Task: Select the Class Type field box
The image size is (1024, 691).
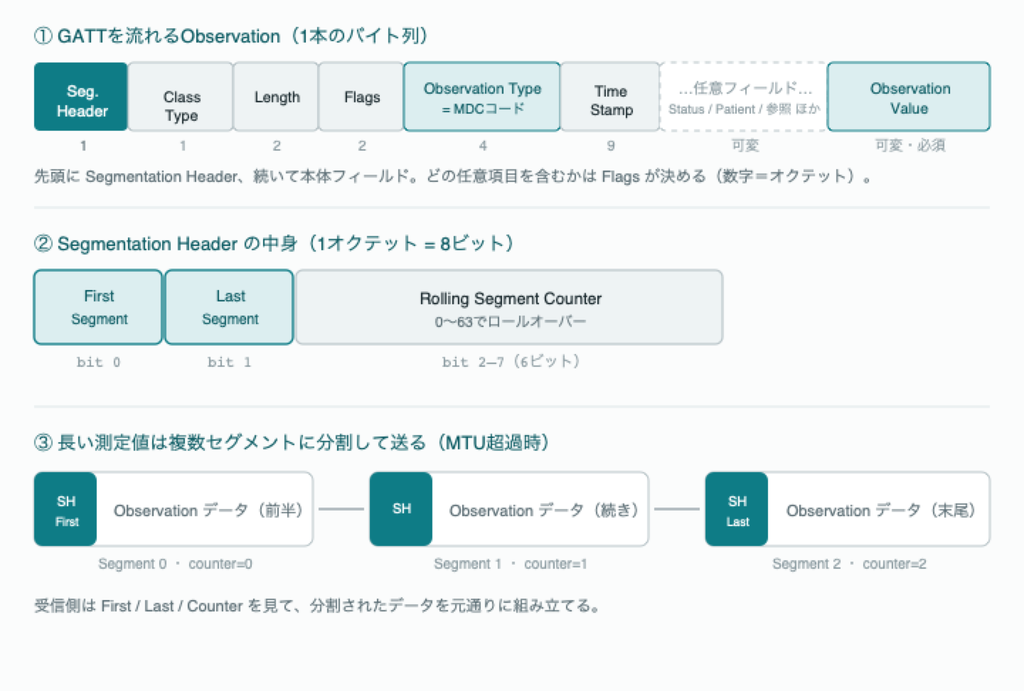Action: pos(181,97)
